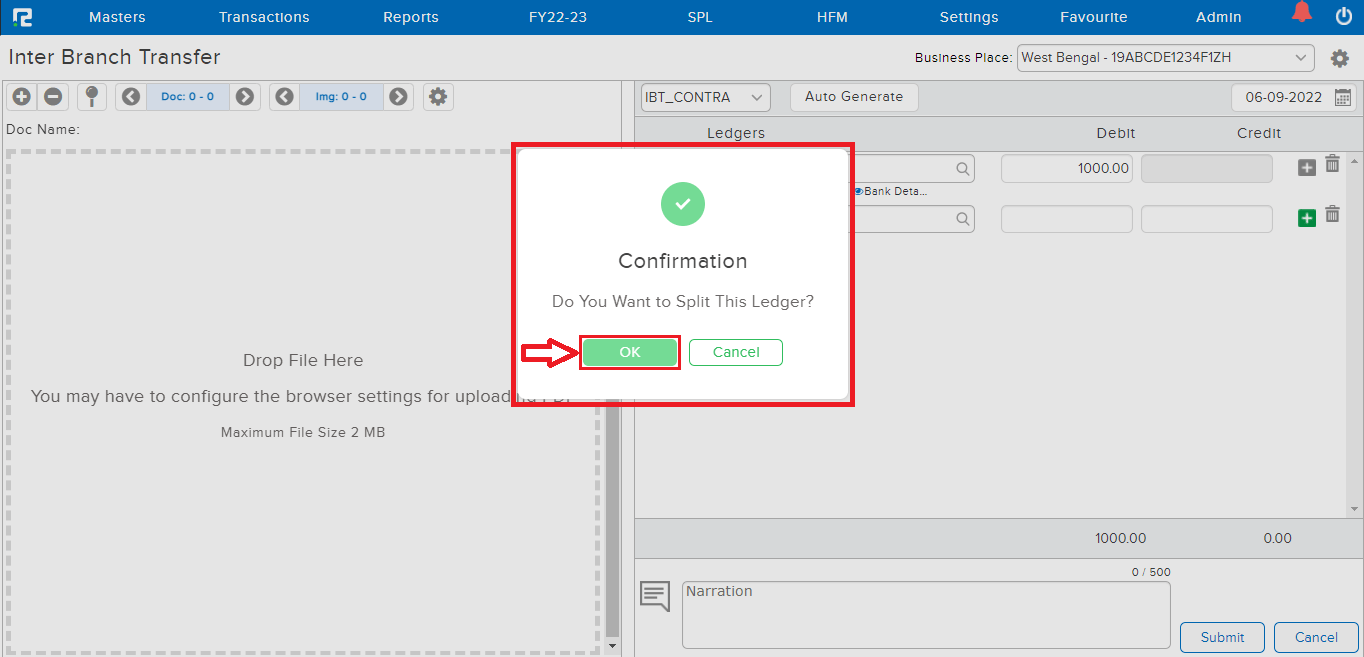Expand the IBT_CONTRA voucher type dropdown

click(705, 97)
